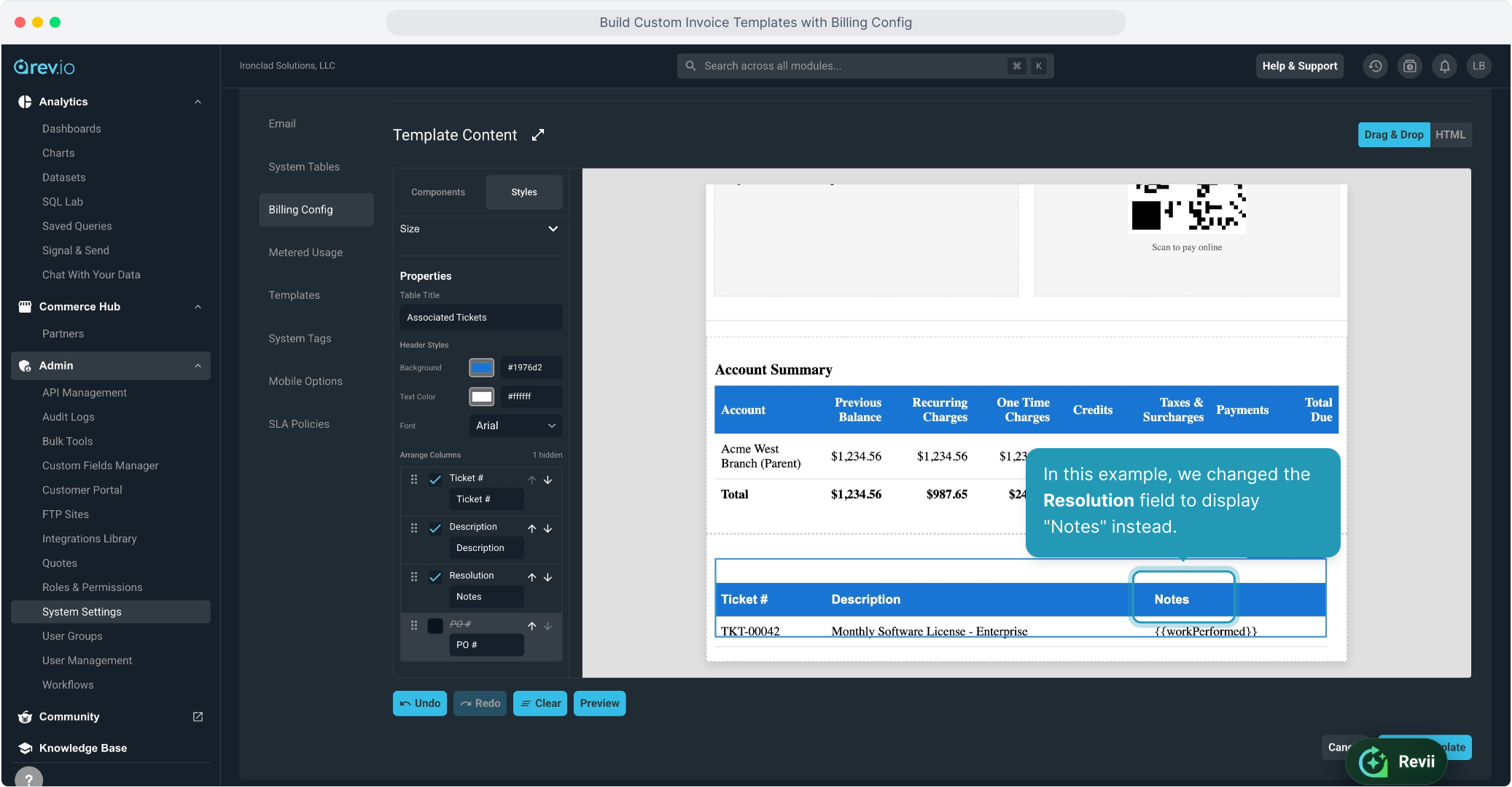Move Resolution column up

point(532,578)
